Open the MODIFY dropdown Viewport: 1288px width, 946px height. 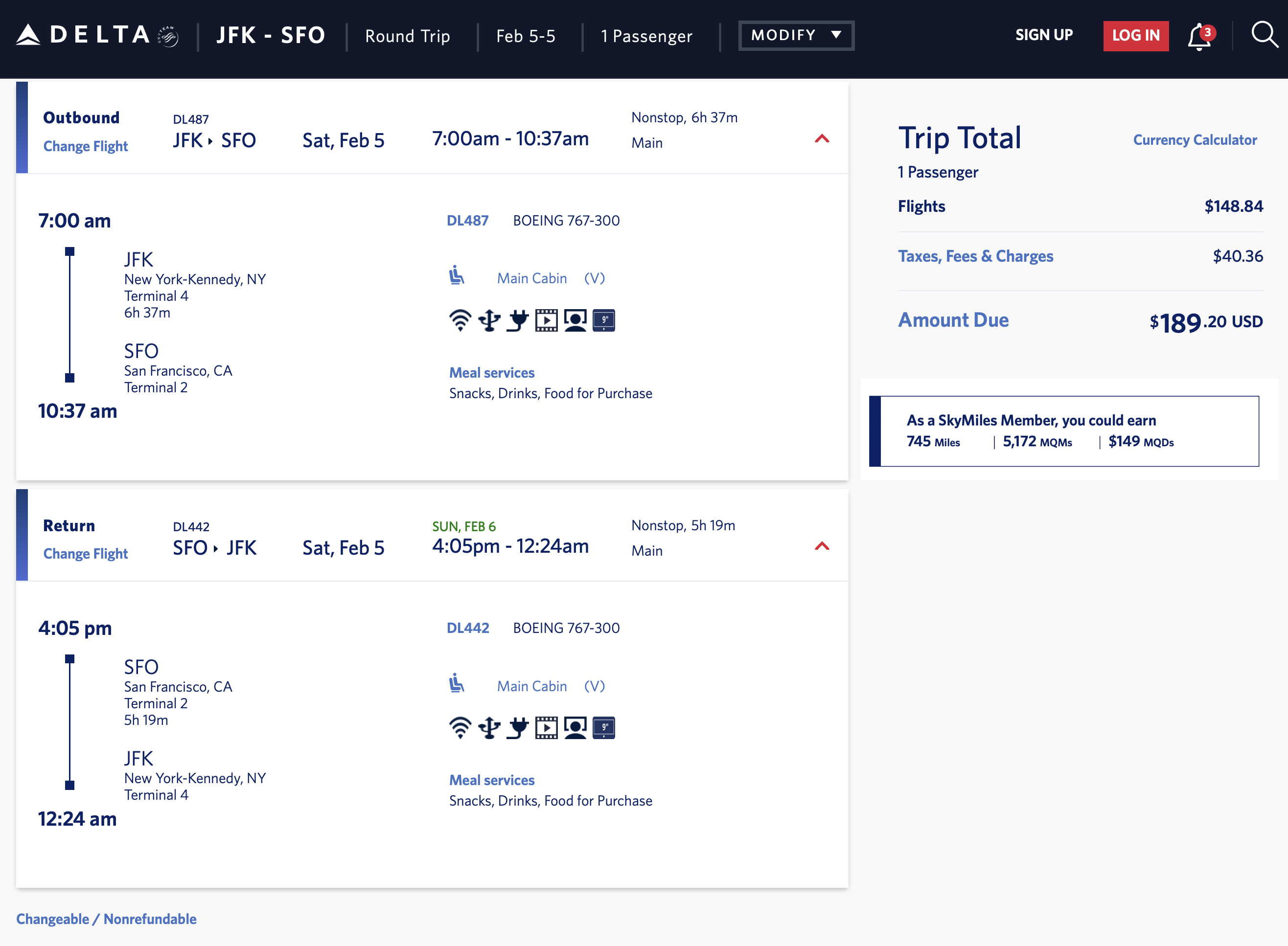point(796,36)
